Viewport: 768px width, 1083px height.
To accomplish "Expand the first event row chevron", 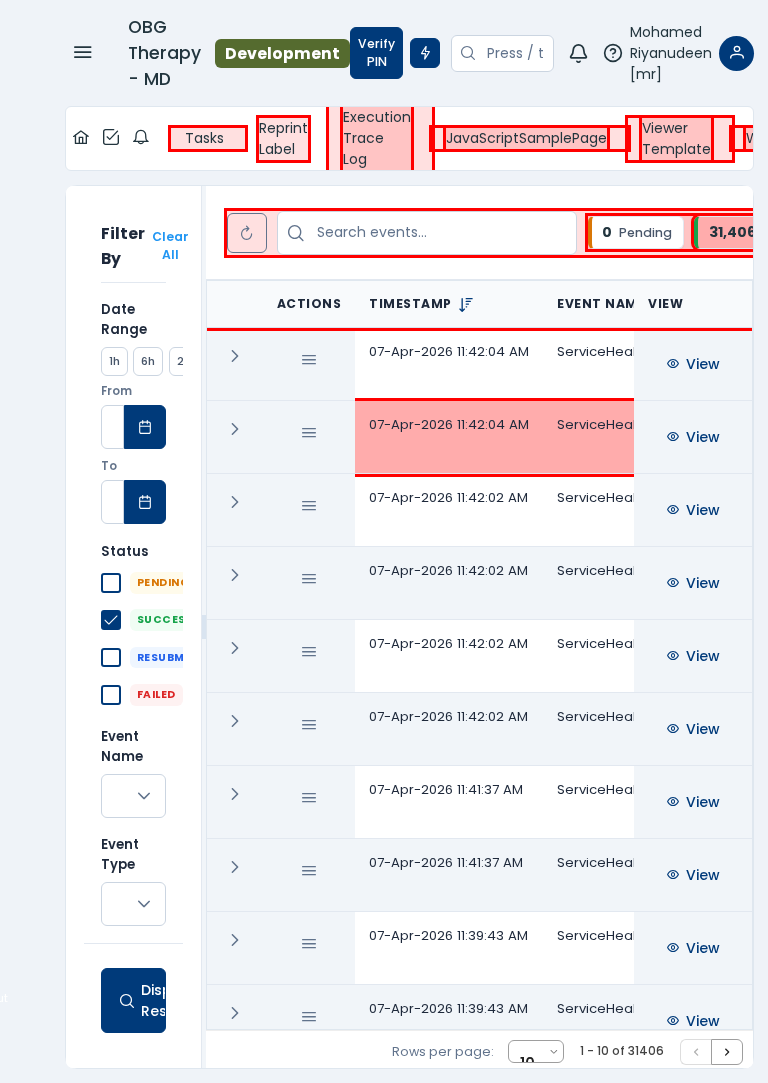I will [x=235, y=356].
